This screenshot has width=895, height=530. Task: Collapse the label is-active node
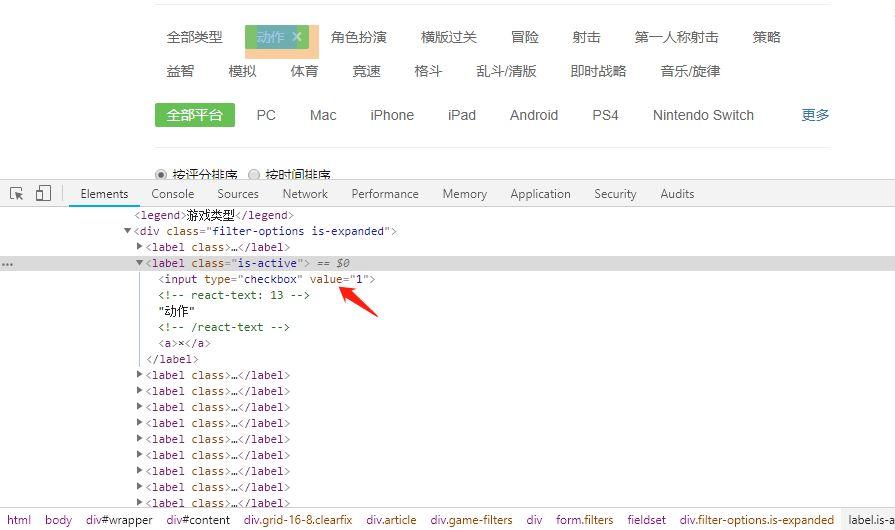coord(139,262)
